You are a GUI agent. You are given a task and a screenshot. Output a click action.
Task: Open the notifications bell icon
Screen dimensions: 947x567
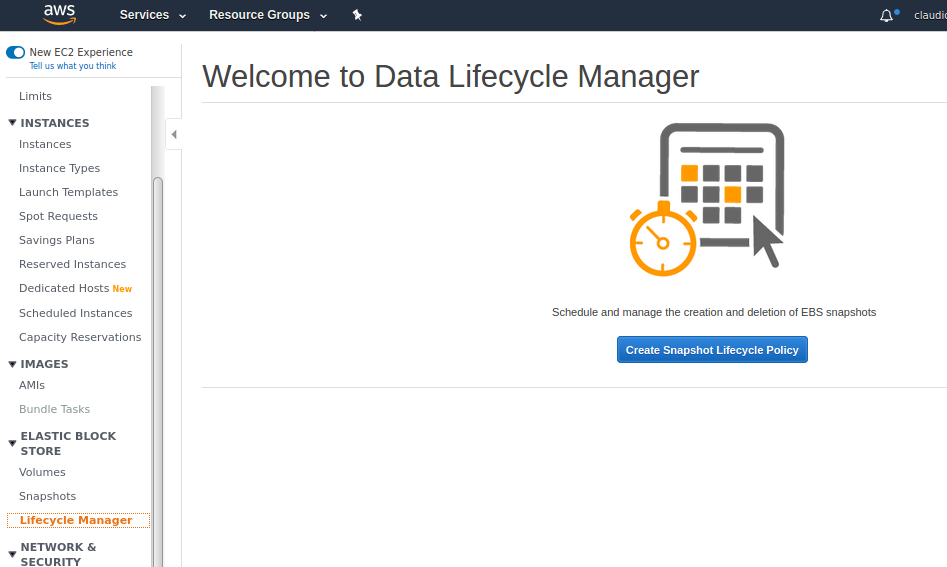886,16
